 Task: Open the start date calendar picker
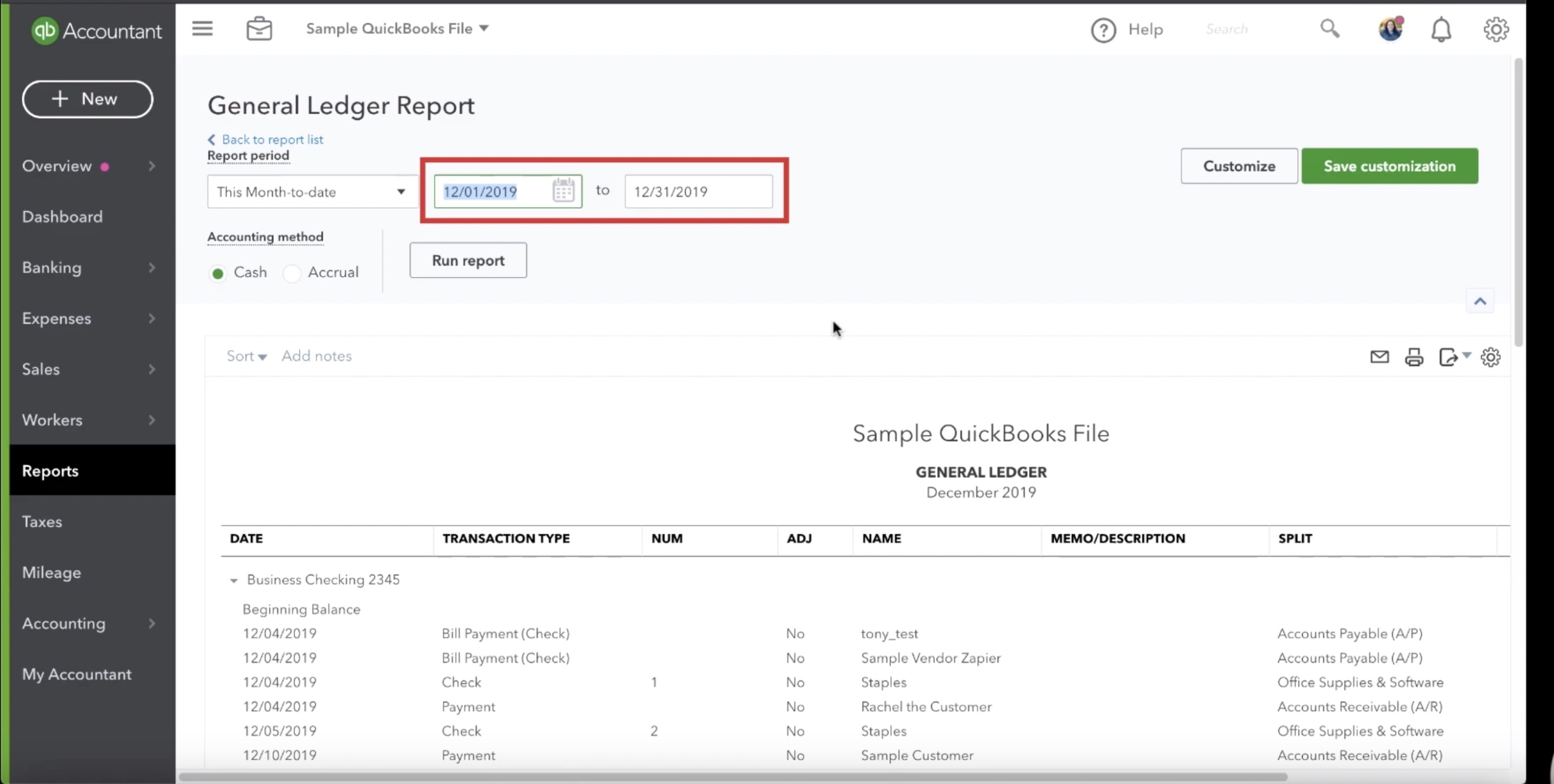[x=563, y=191]
